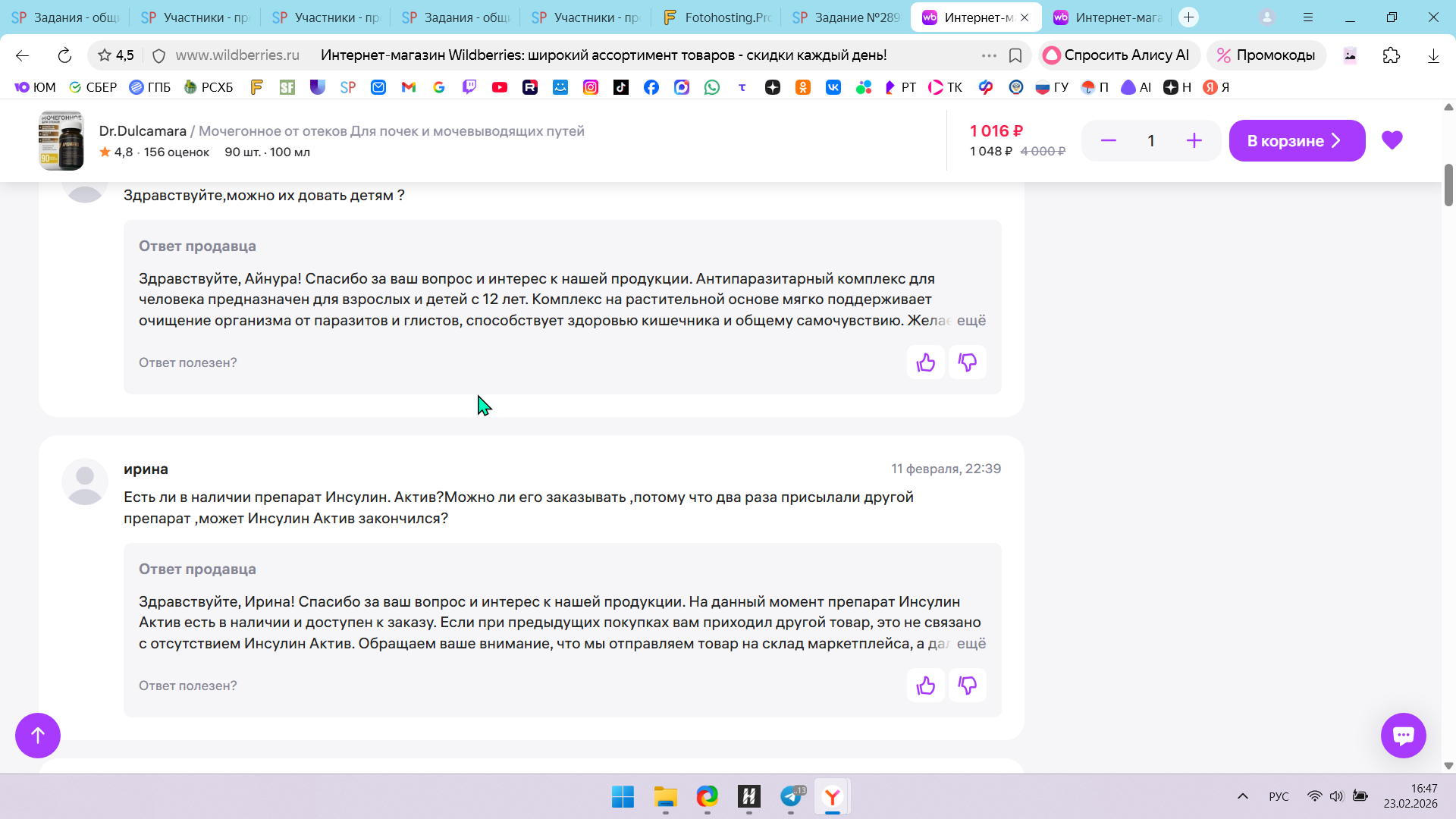Go to cart via В корзине button
The width and height of the screenshot is (1456, 819).
pos(1296,140)
